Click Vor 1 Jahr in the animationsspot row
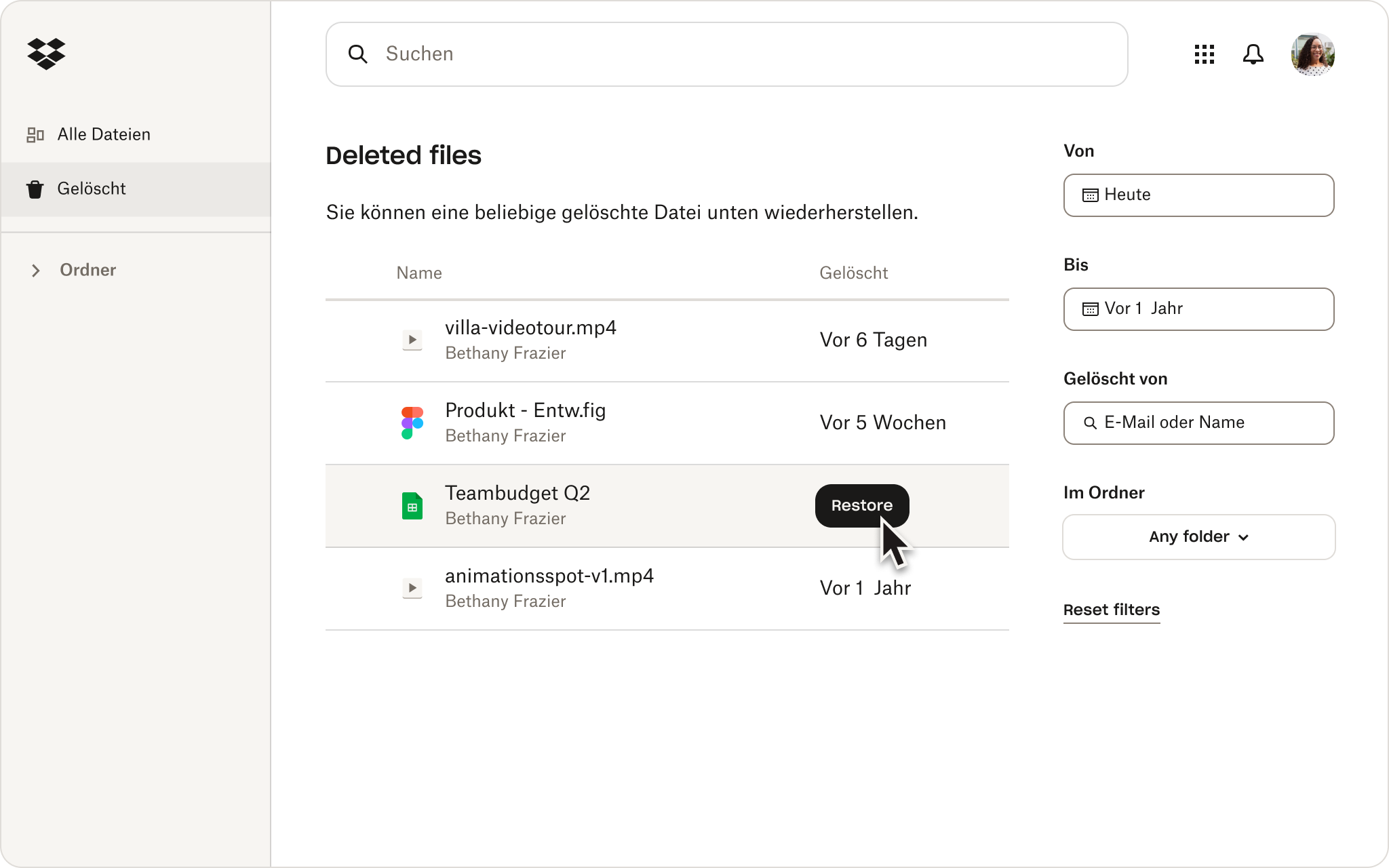Screen dimensions: 1389x868 (x=865, y=589)
